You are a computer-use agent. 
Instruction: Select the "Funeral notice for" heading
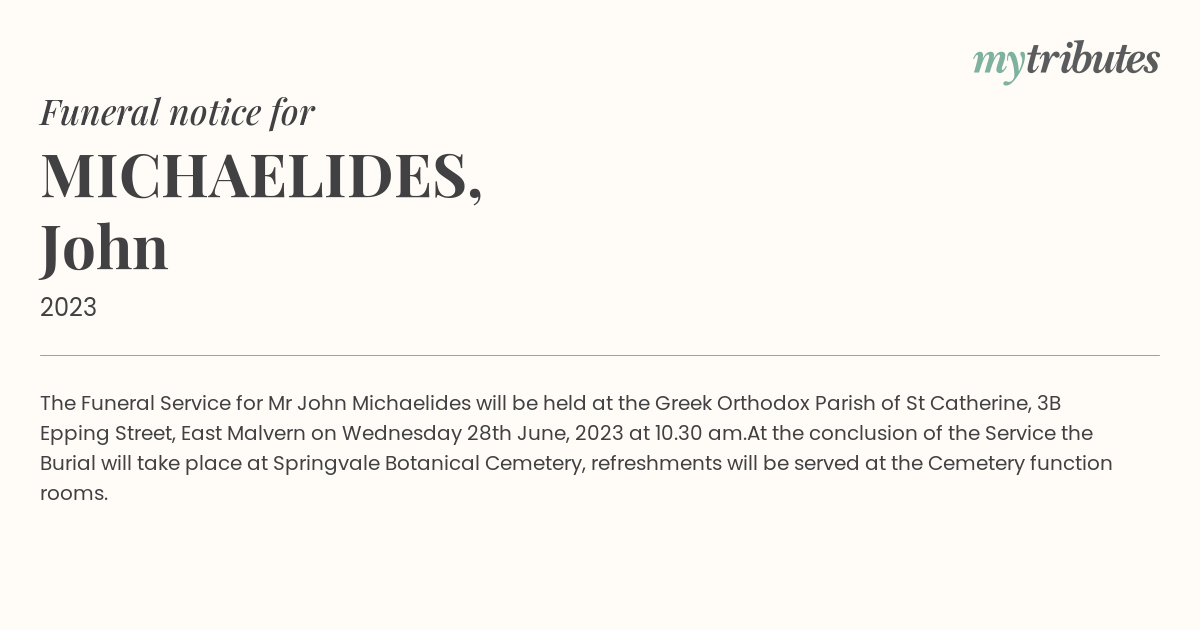coord(177,112)
